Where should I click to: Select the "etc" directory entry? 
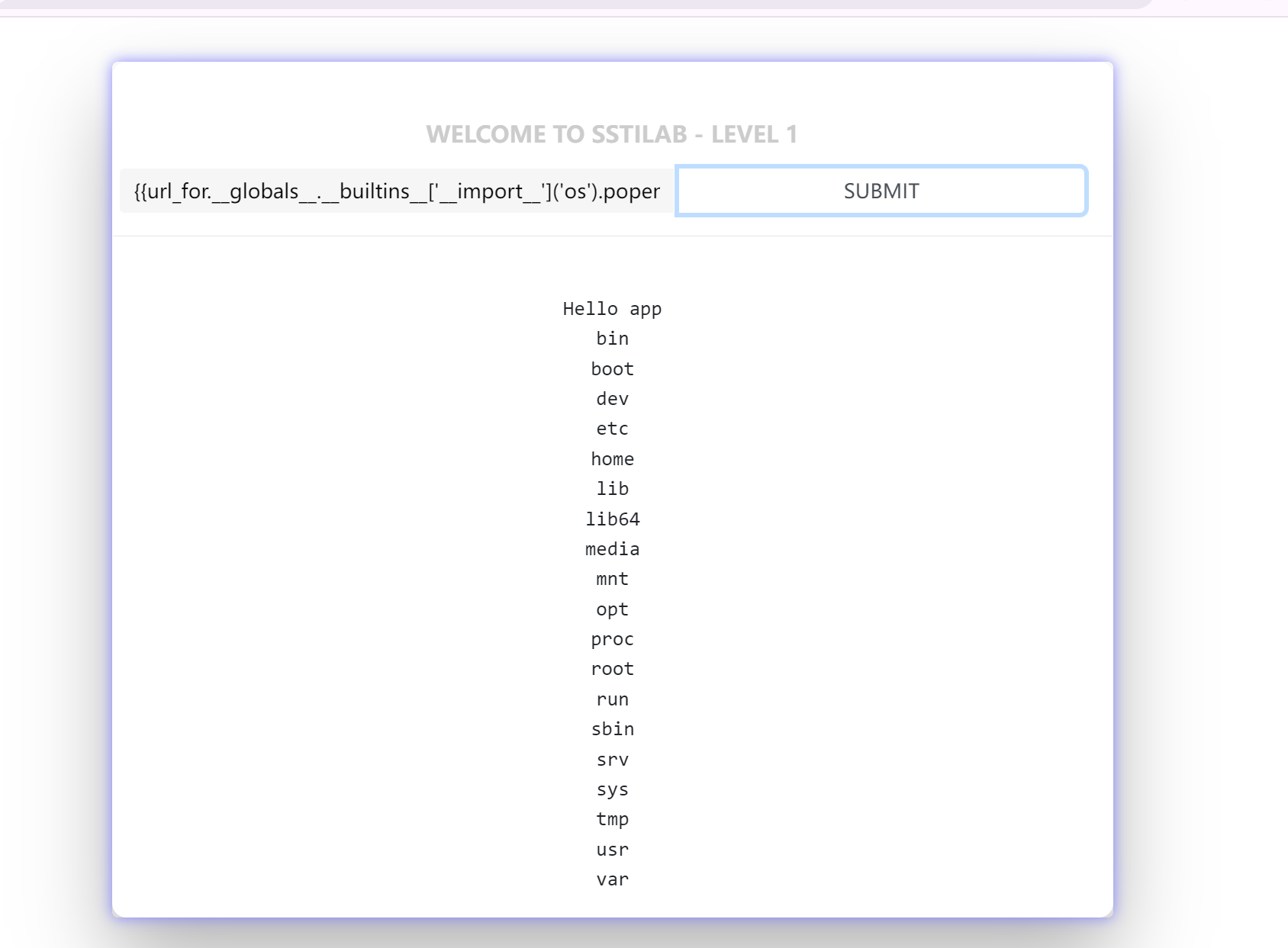click(x=612, y=429)
